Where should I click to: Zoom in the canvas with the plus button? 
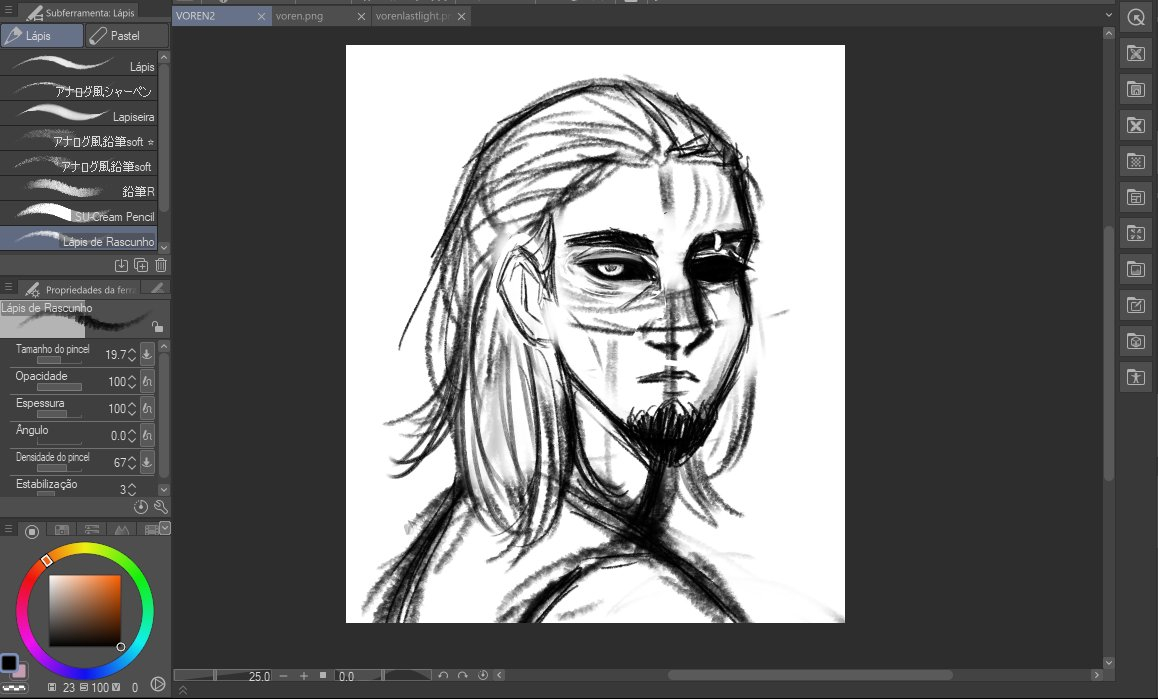coord(304,676)
